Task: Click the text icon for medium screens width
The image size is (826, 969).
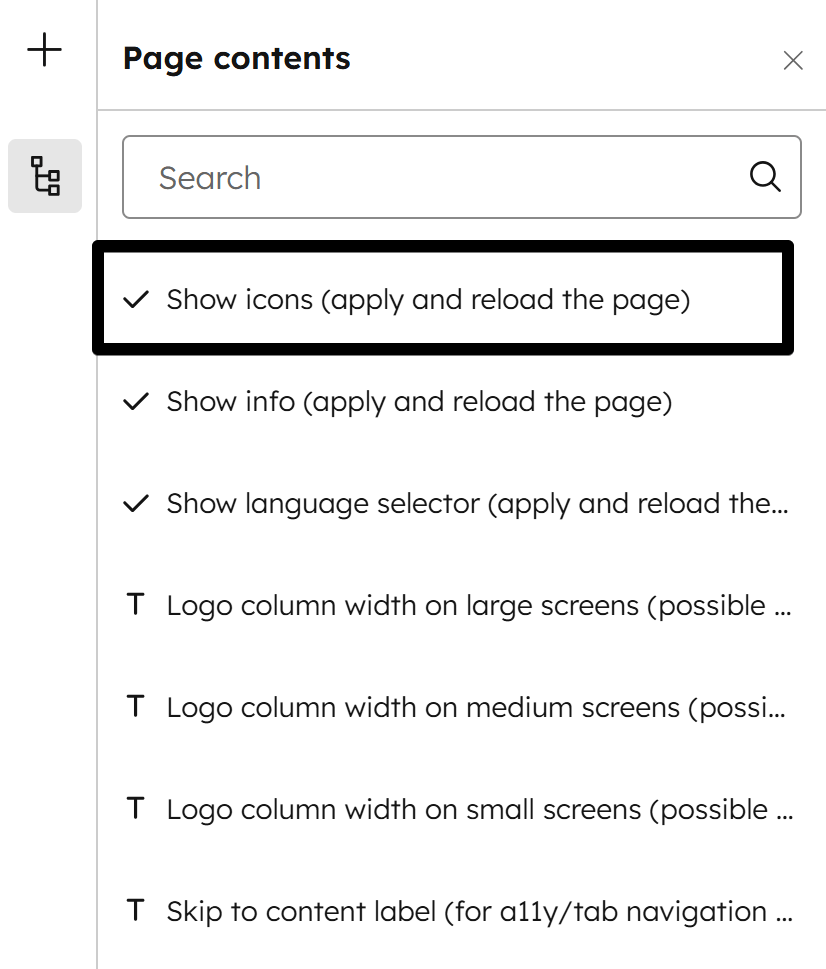Action: pyautogui.click(x=136, y=708)
